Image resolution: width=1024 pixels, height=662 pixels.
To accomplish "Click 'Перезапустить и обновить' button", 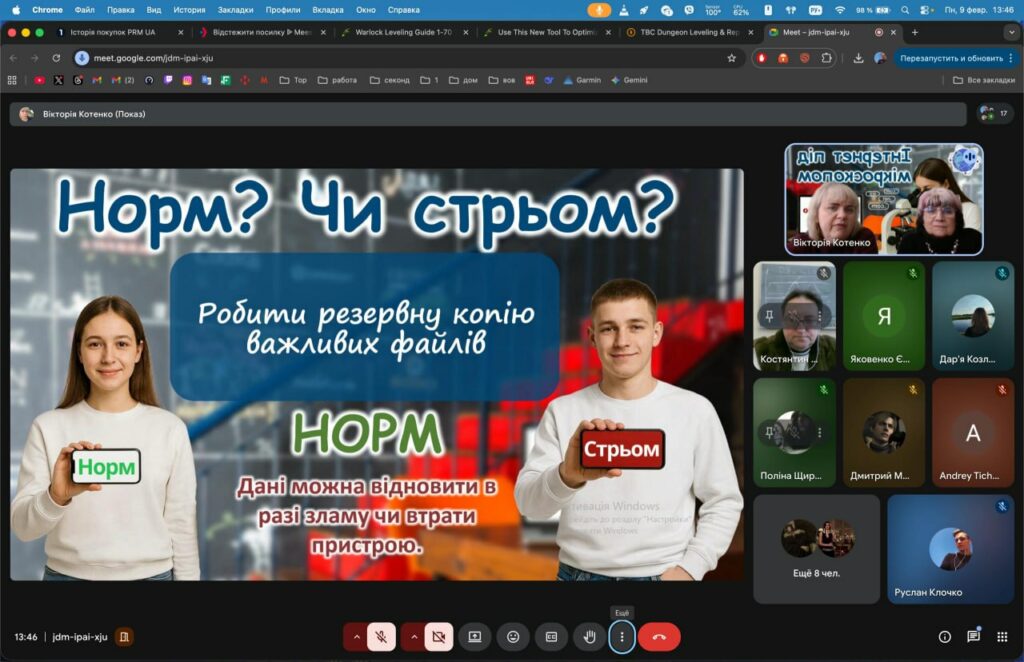I will [x=951, y=58].
